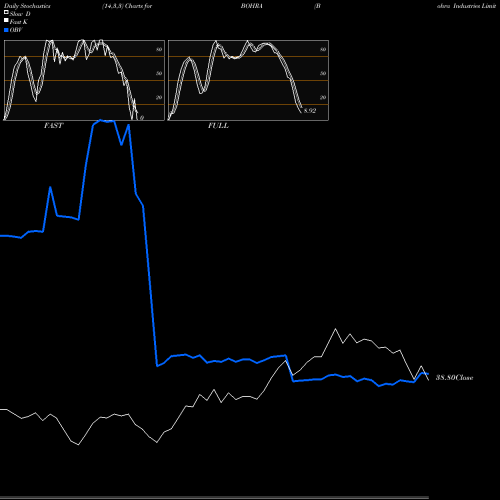Click the blue OBV legend swatch
Image resolution: width=500 pixels, height=500 pixels.
6,30
